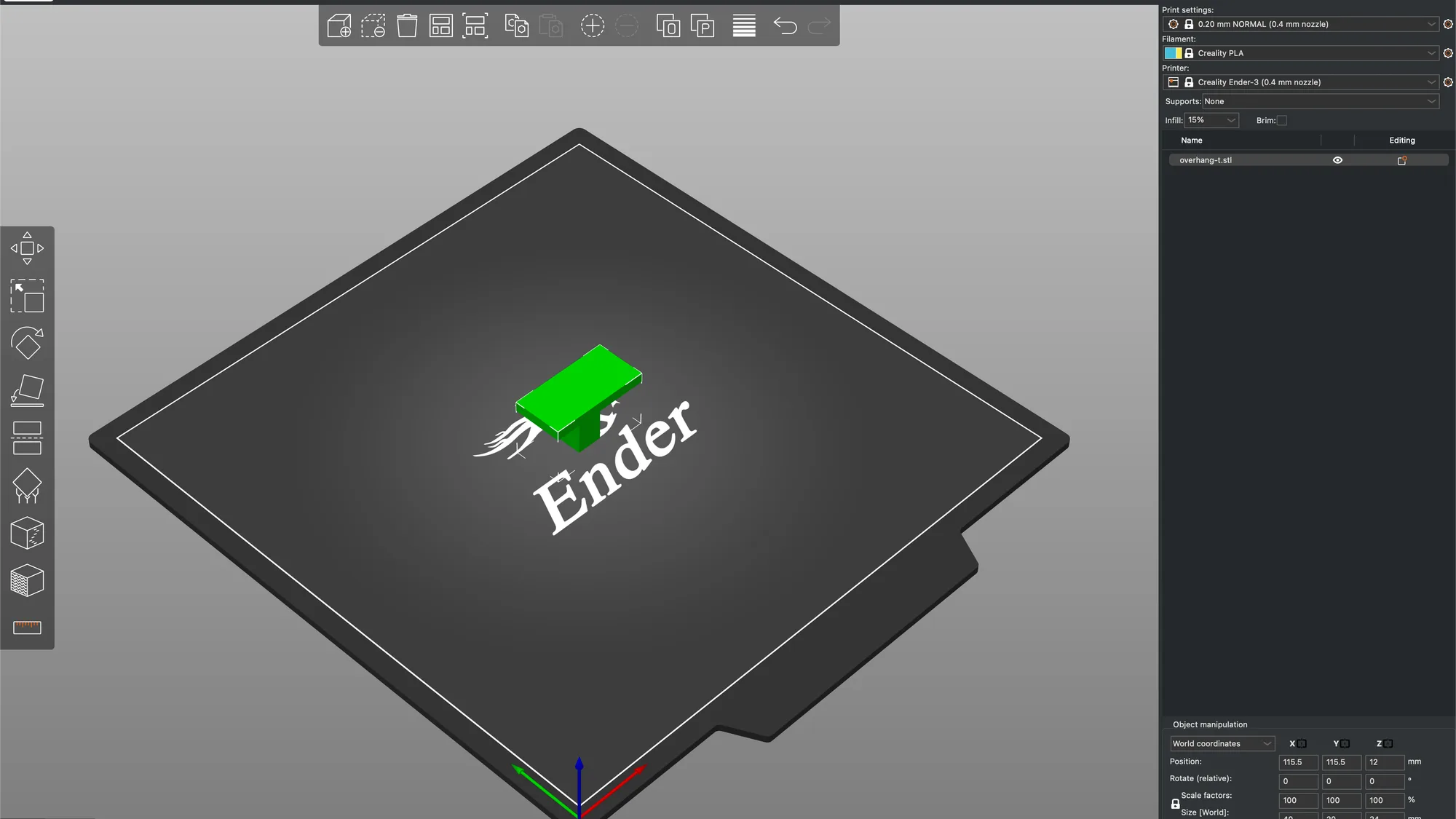Click the Split to objects icon
Screen dimensions: 1456x819
[668, 26]
